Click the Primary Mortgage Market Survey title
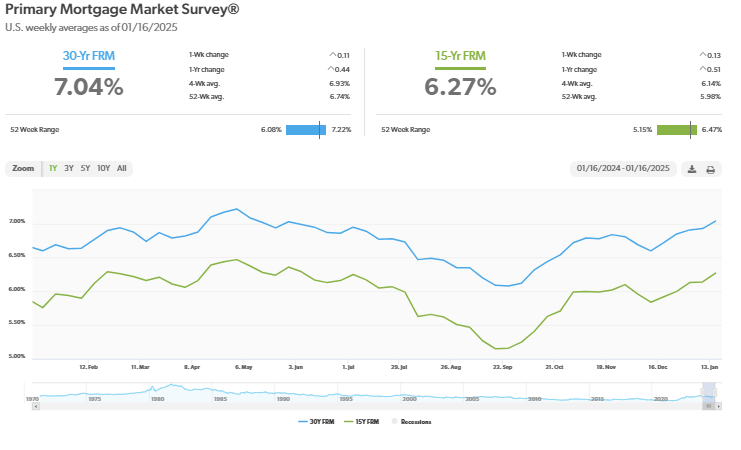The image size is (741, 450). [122, 9]
